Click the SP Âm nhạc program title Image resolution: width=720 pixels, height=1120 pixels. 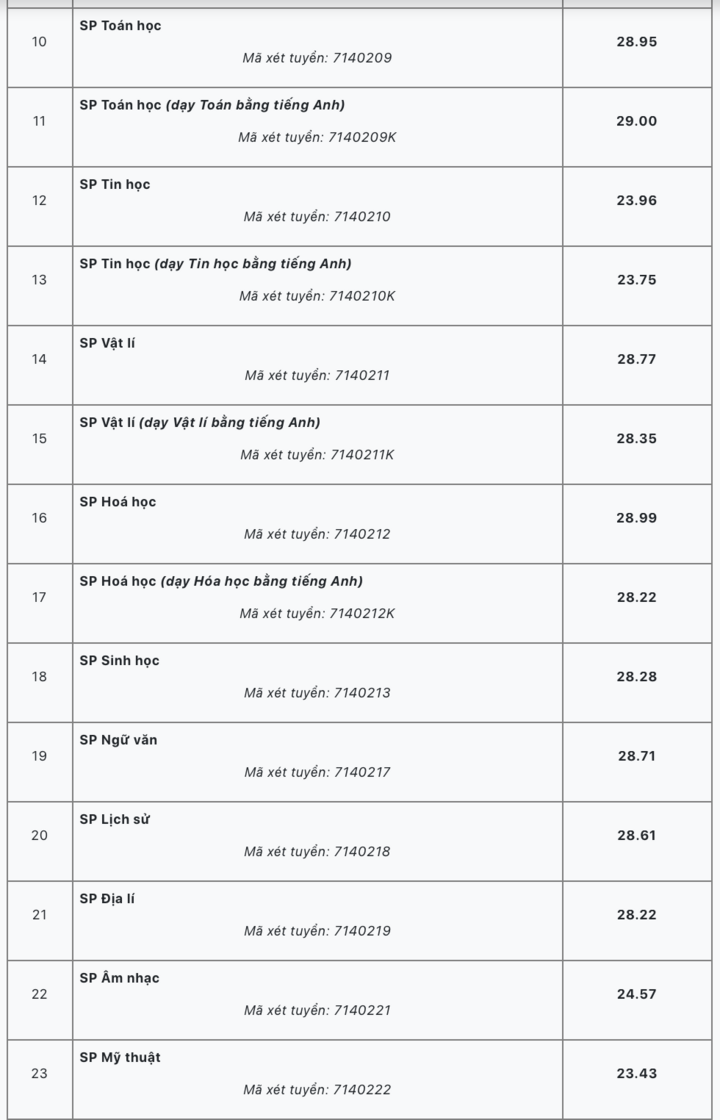tap(119, 979)
